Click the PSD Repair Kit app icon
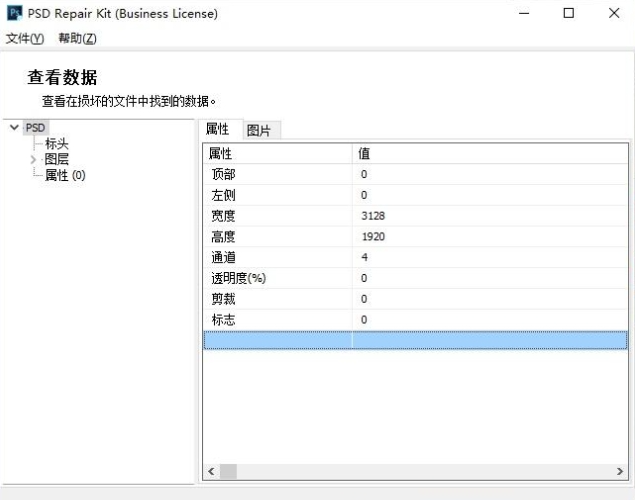The width and height of the screenshot is (635, 500). pyautogui.click(x=15, y=13)
